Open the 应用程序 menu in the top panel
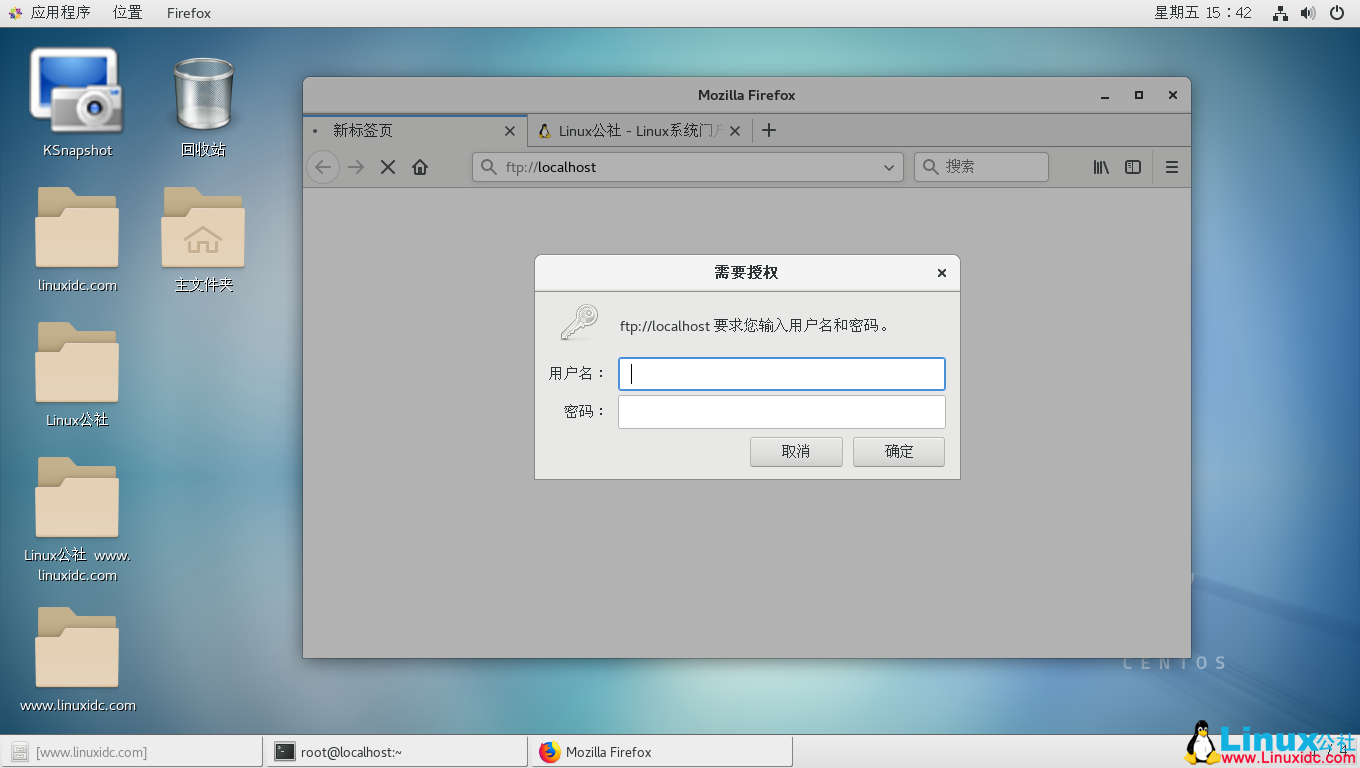The image size is (1360, 768). pyautogui.click(x=60, y=13)
